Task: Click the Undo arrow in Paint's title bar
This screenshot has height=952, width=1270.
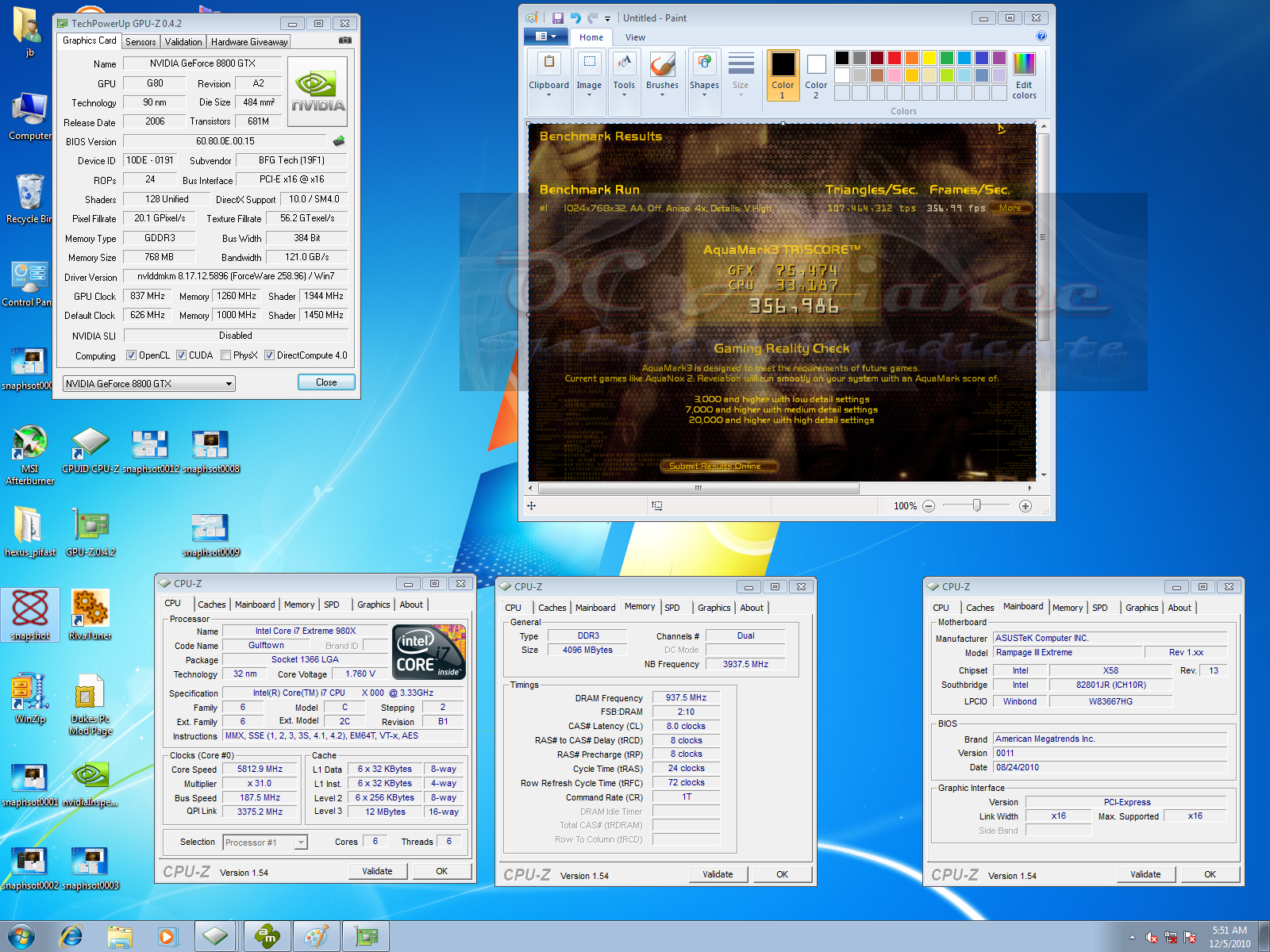Action: click(575, 17)
